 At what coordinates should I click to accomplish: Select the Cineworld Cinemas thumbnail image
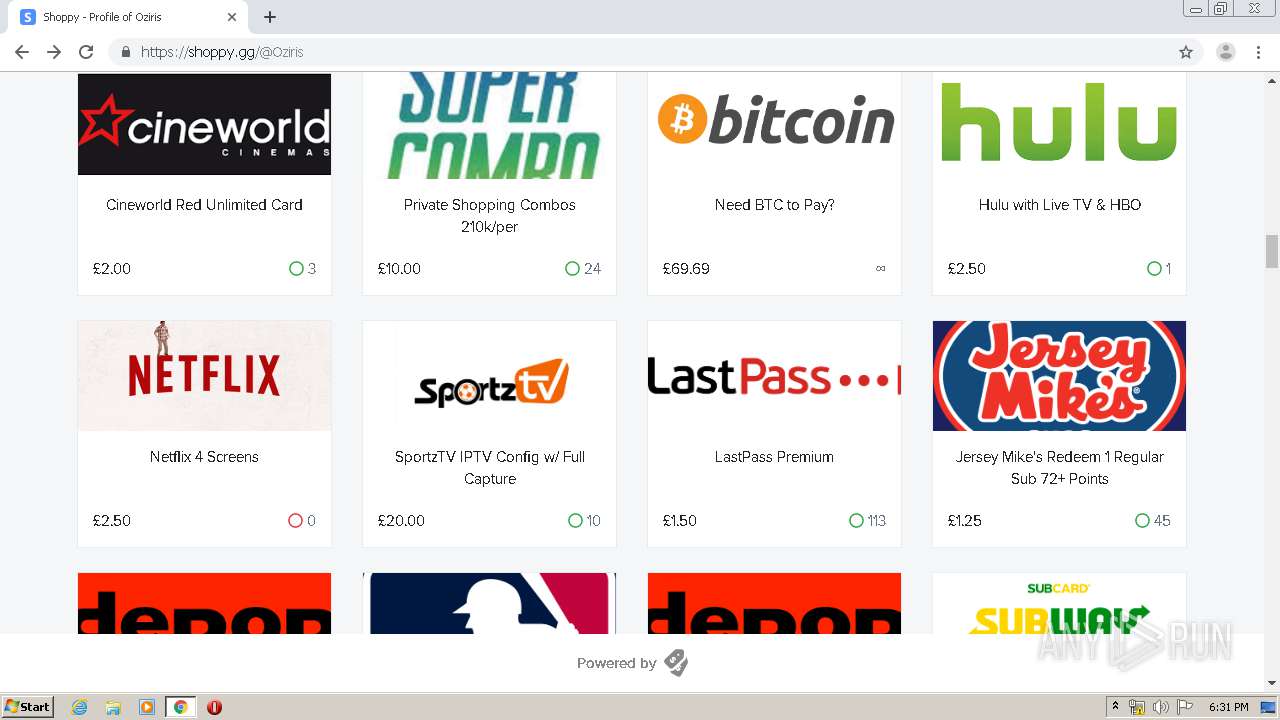204,124
